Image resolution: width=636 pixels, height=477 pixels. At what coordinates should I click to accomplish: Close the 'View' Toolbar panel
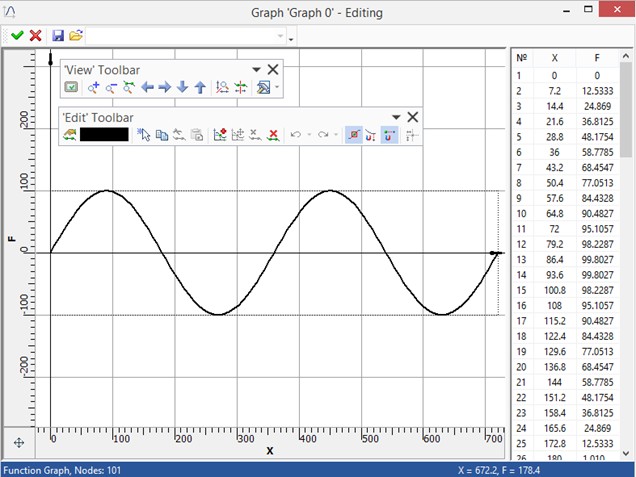pyautogui.click(x=273, y=70)
